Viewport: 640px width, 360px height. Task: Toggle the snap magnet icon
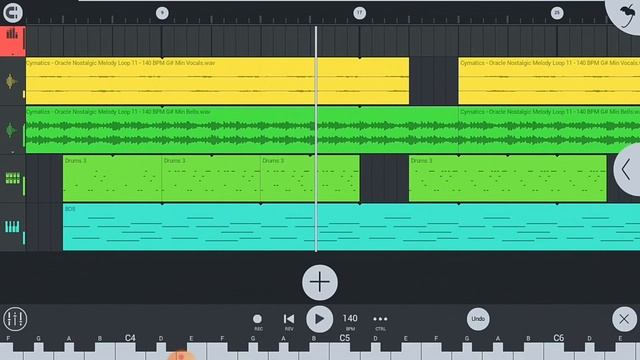click(x=13, y=12)
